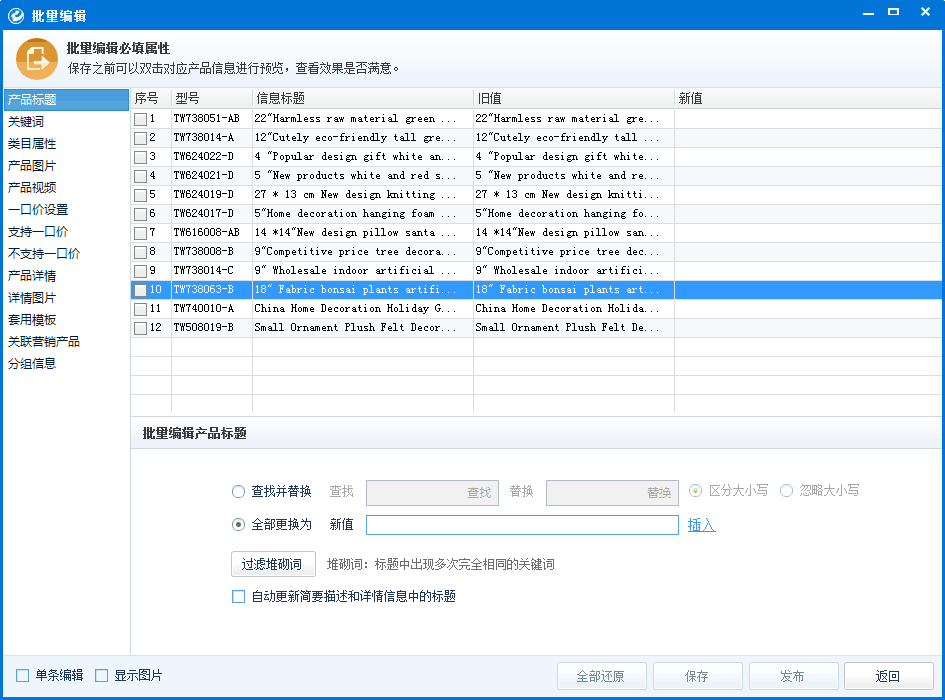This screenshot has height=700, width=945.
Task: Switch to 产品详情 section in sidebar
Action: (x=32, y=276)
